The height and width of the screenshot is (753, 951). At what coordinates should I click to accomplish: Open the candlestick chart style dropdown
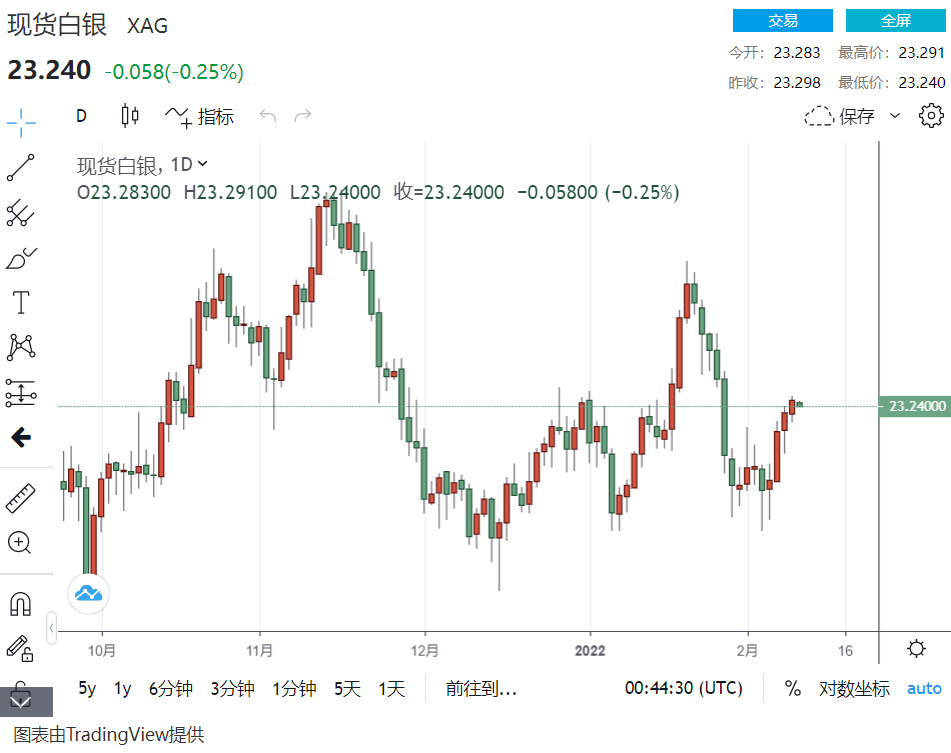pyautogui.click(x=130, y=116)
